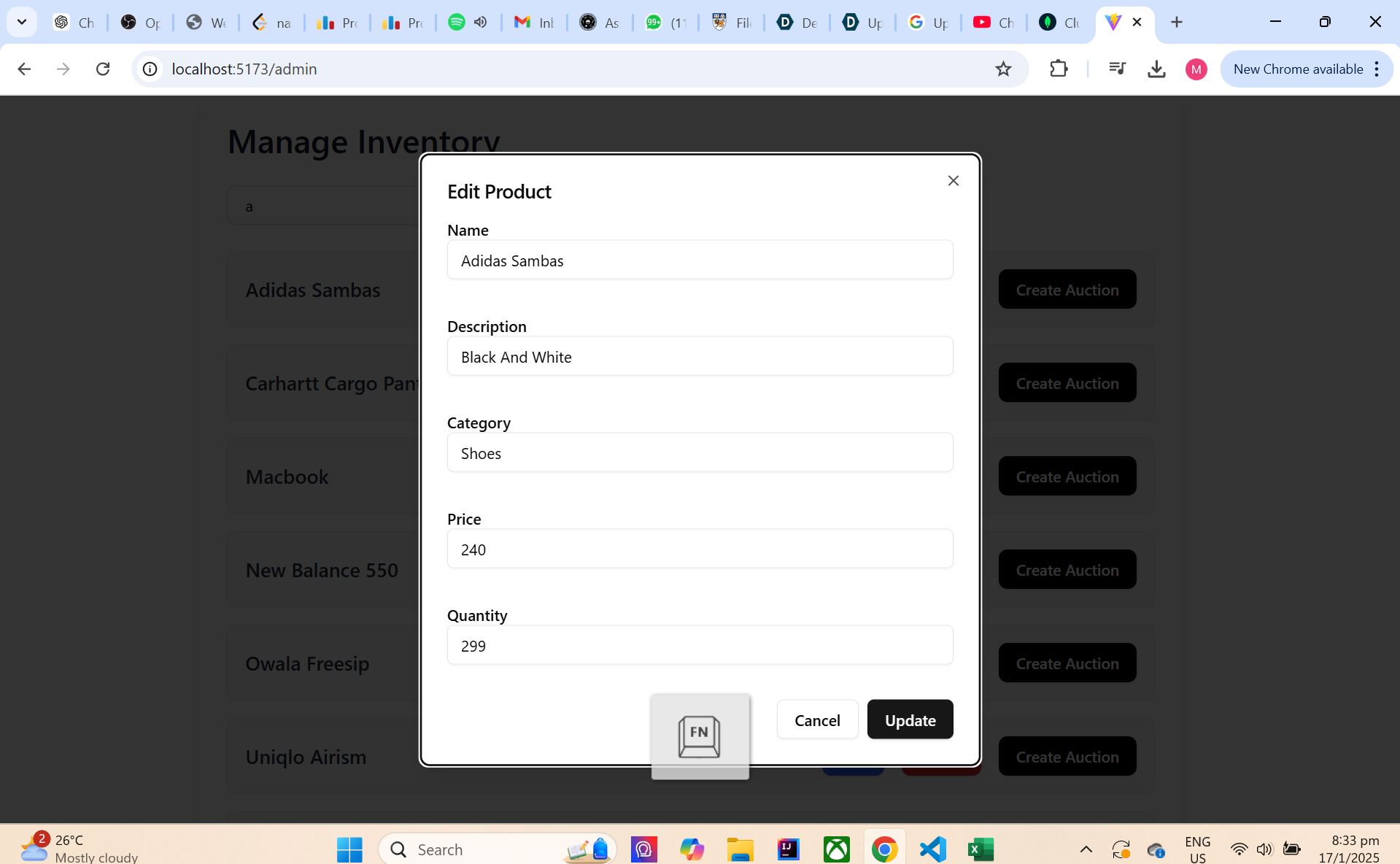Switch to the YouTube tab

[x=994, y=22]
